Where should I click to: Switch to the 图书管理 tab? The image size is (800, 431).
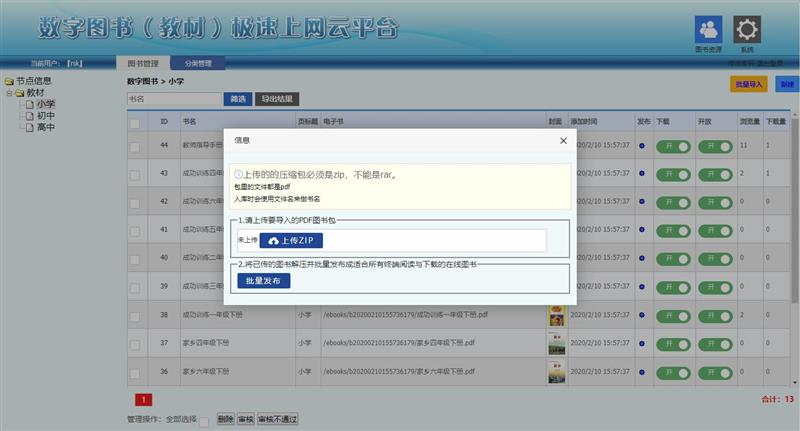pyautogui.click(x=143, y=63)
